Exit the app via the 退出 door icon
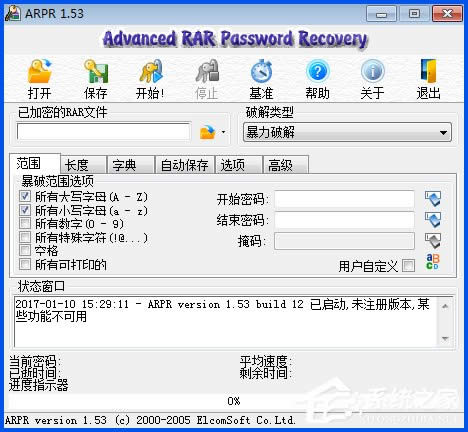Screen dimensions: 468x432 pyautogui.click(x=428, y=71)
